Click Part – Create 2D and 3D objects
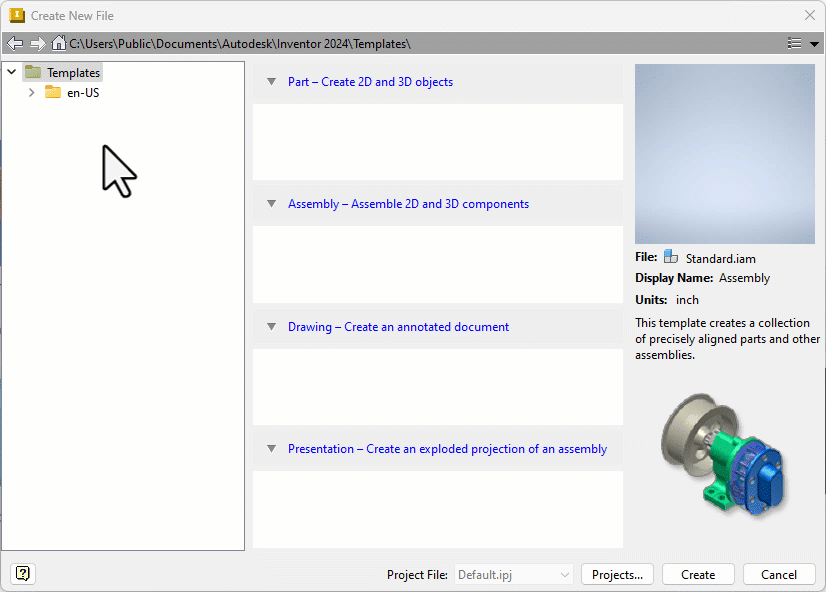The width and height of the screenshot is (826, 592). pos(370,82)
